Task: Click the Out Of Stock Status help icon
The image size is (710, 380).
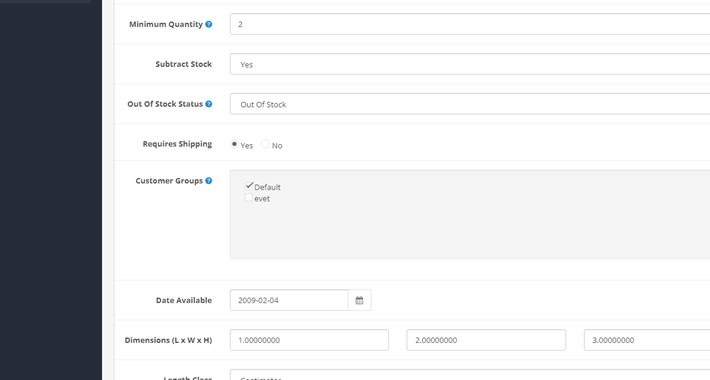Action: [209, 104]
